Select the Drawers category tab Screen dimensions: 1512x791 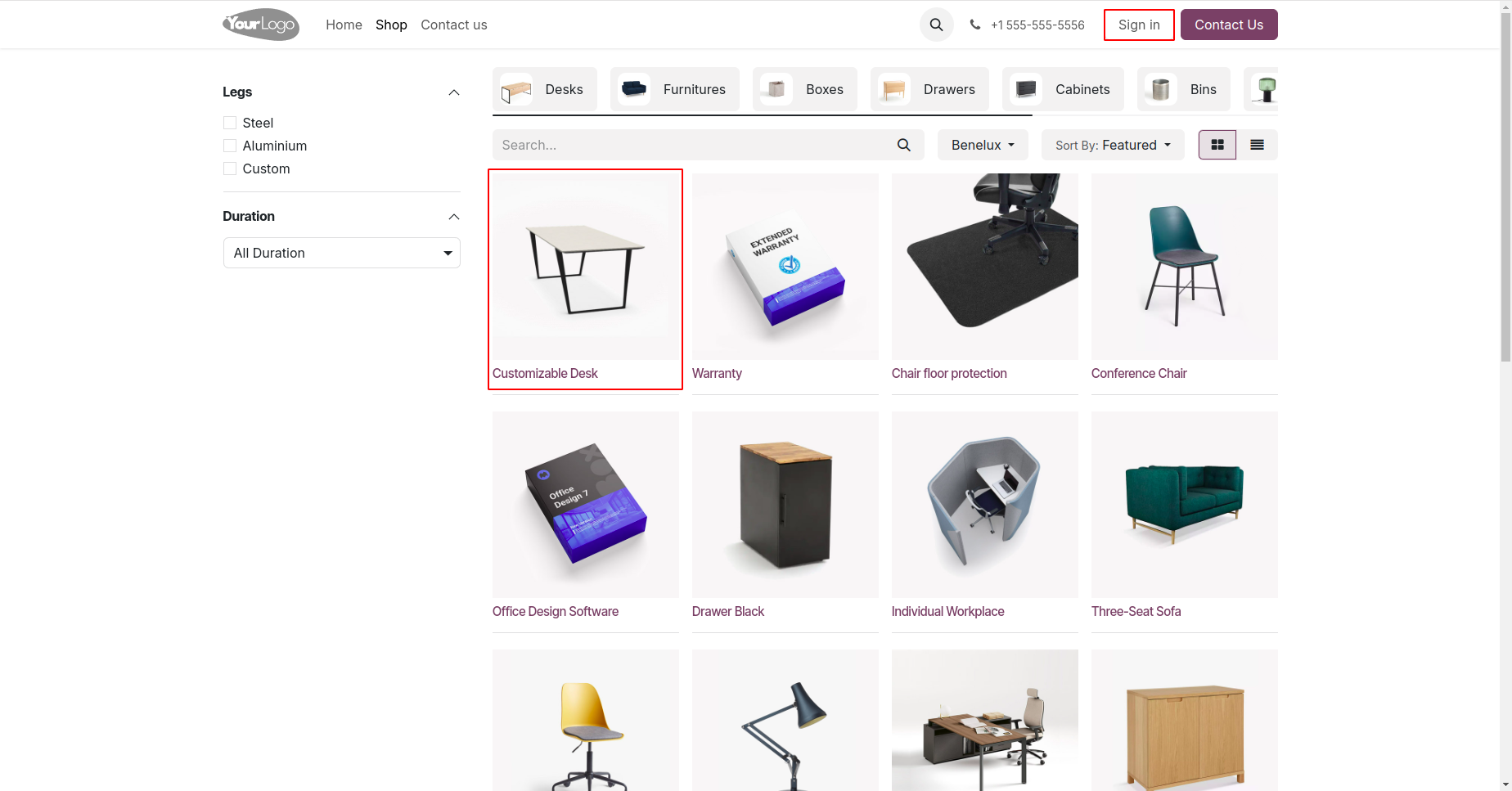pyautogui.click(x=929, y=89)
